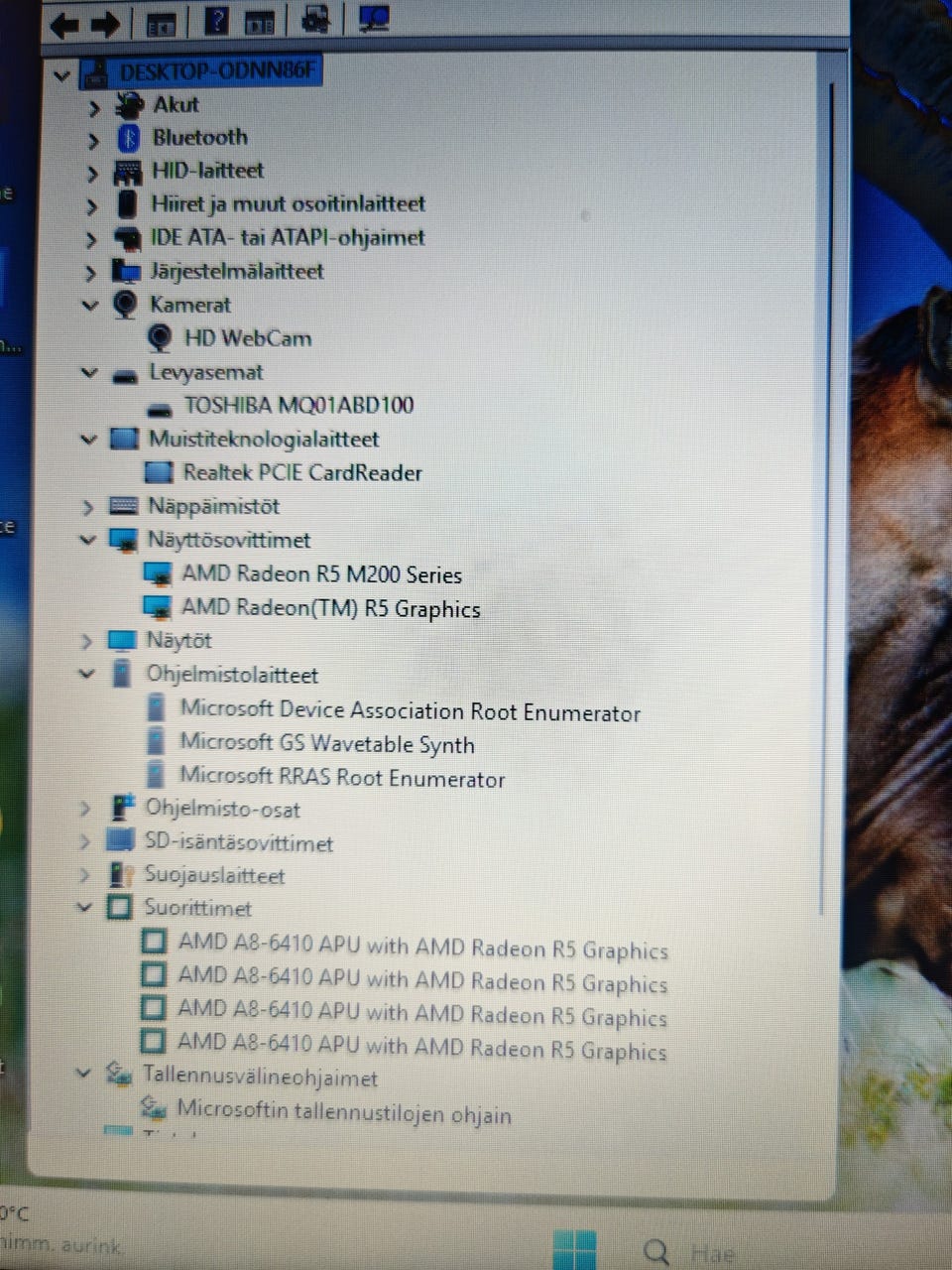Expand the Bluetooth category
The width and height of the screenshot is (952, 1270).
point(94,140)
